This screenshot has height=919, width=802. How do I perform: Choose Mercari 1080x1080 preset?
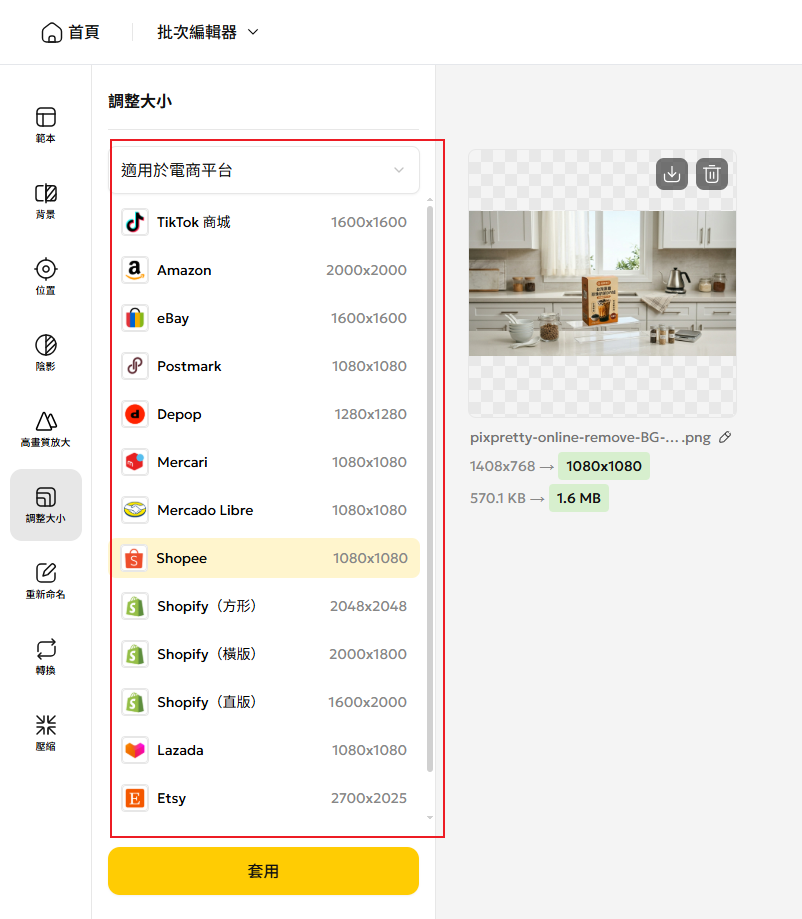(x=265, y=462)
